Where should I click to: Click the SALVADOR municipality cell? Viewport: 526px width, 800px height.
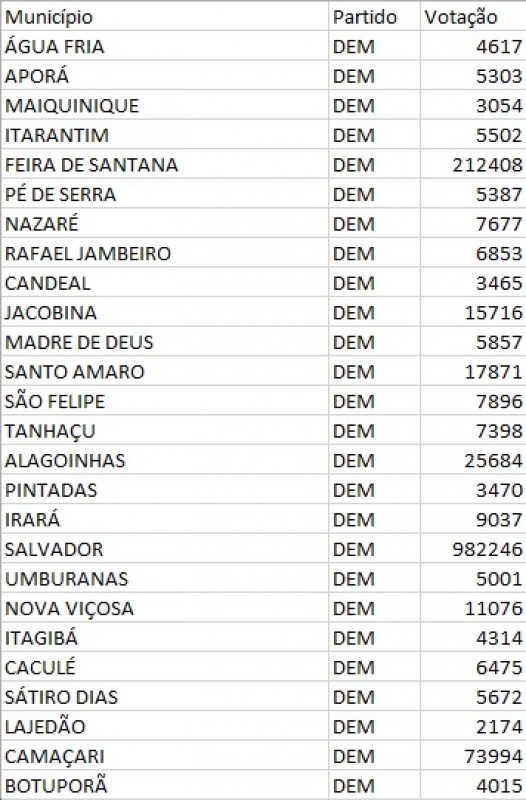[165, 548]
